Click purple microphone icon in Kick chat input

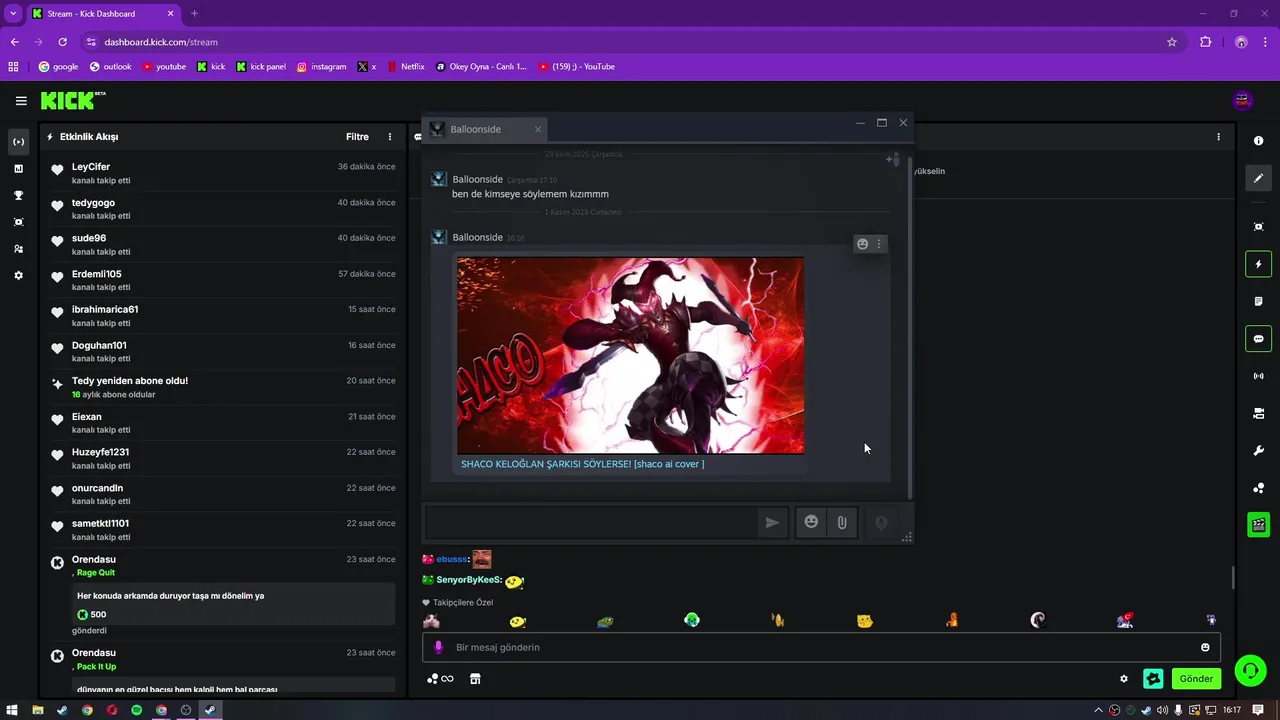(438, 647)
